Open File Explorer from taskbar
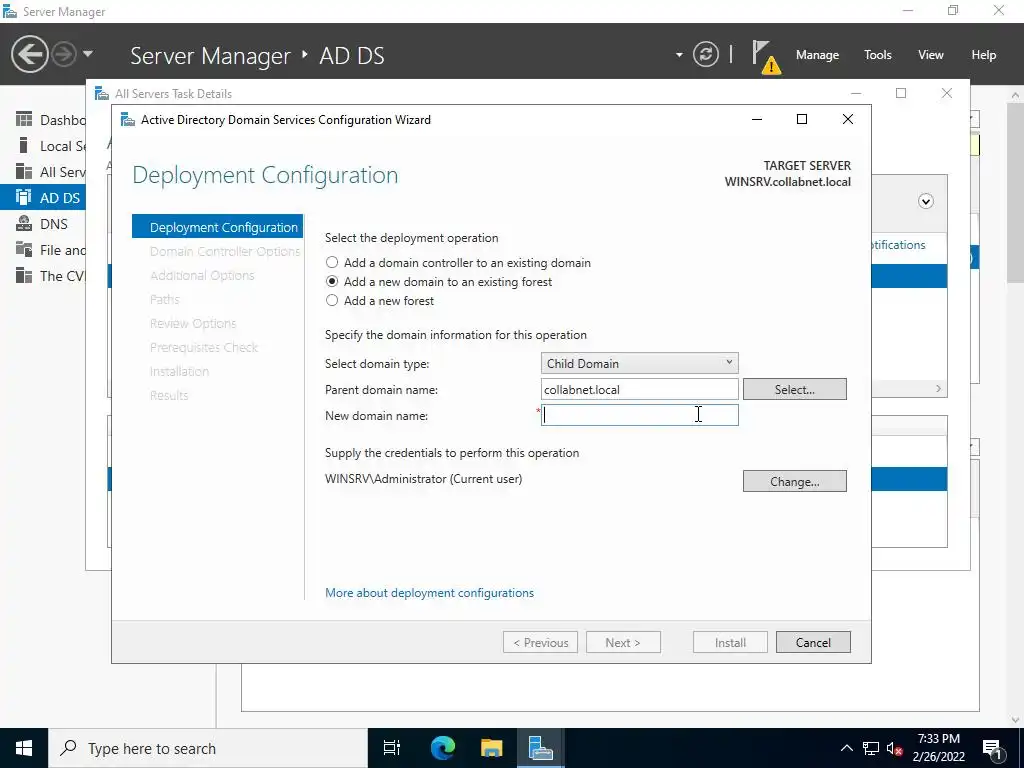The height and width of the screenshot is (768, 1024). pyautogui.click(x=492, y=748)
